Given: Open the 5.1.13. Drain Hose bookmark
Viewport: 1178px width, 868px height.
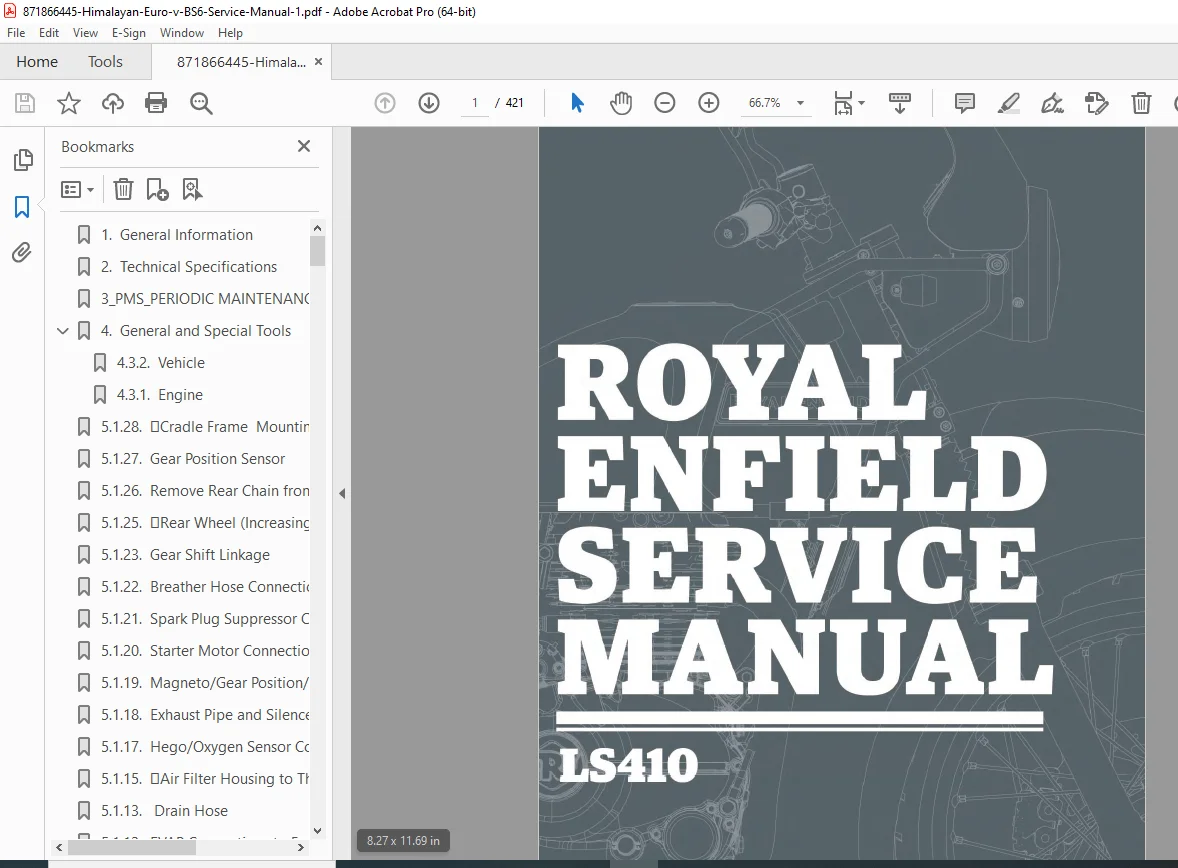Looking at the screenshot, I should pyautogui.click(x=165, y=811).
